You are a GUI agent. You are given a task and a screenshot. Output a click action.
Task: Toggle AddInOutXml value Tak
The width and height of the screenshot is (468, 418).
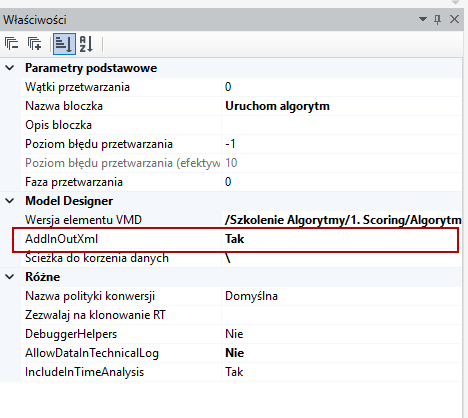tap(342, 239)
